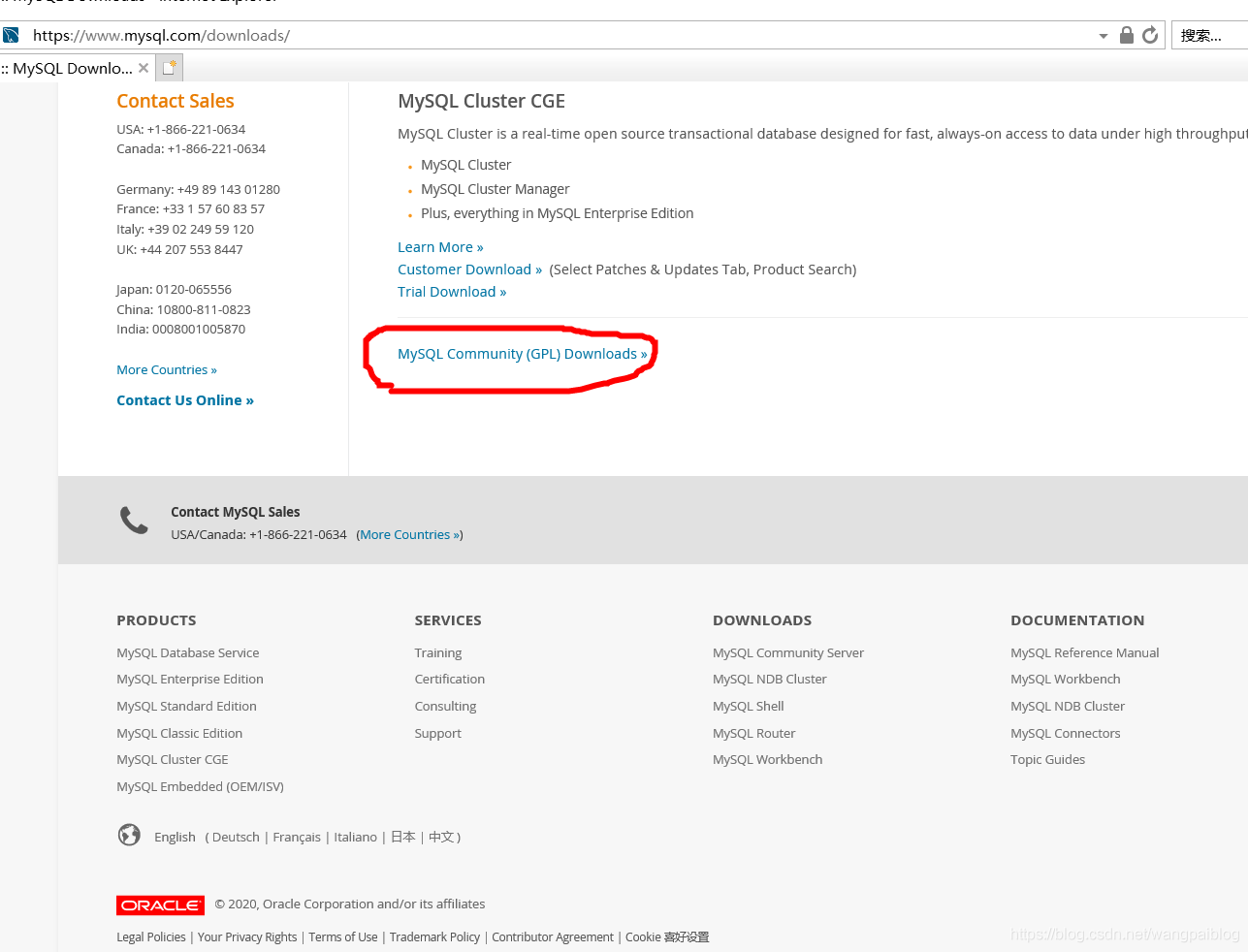Screen dimensions: 1248x952
Task: Open the Consulting services link
Action: pos(445,707)
